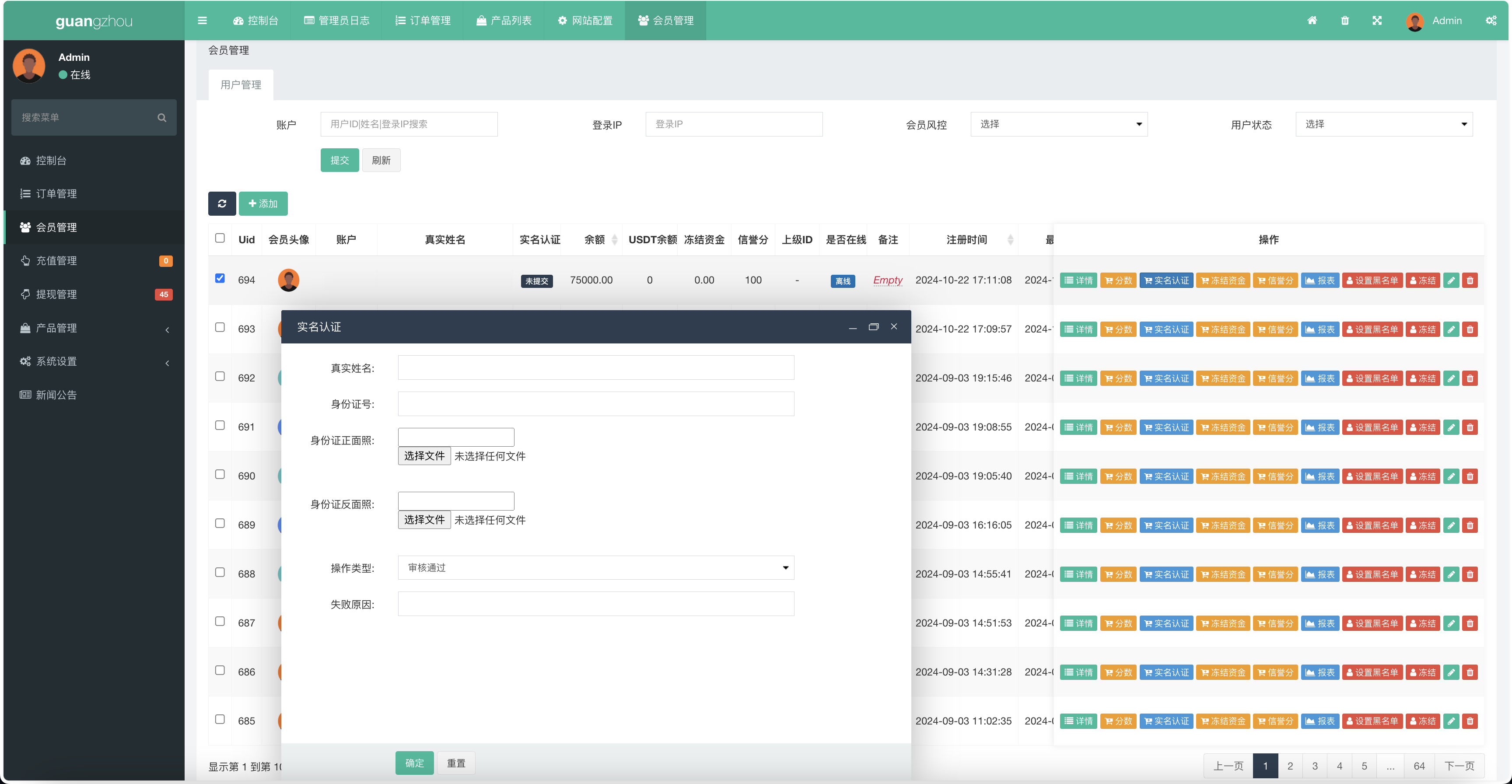Click green edit pencil for user 694
This screenshot has height=784, width=1512.
click(1451, 280)
